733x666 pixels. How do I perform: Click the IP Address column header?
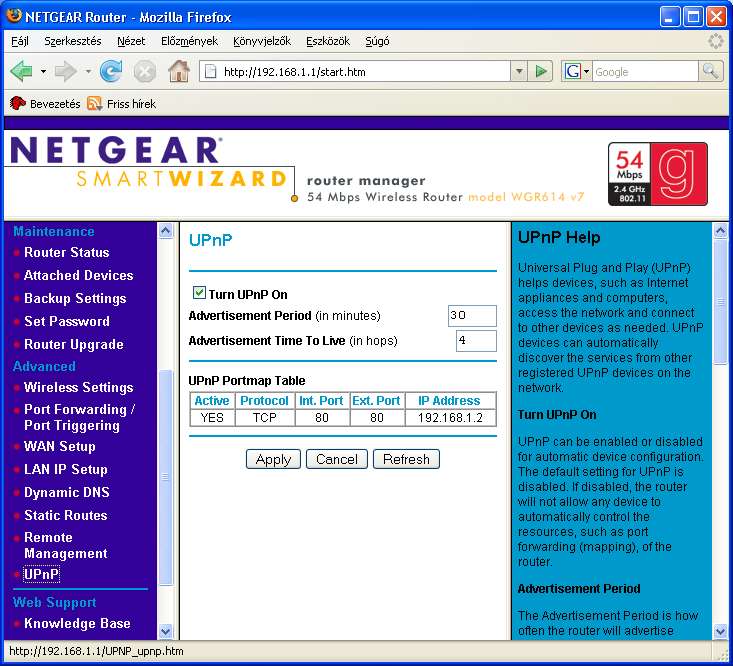pyautogui.click(x=449, y=401)
